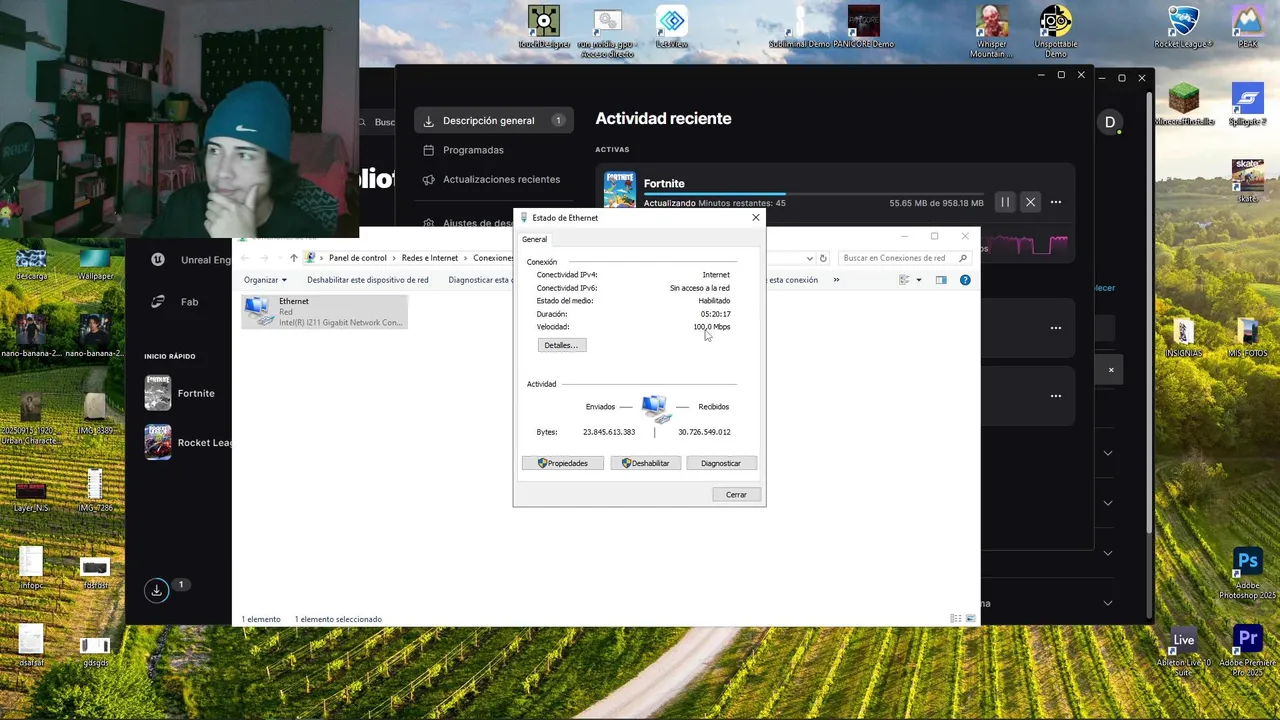Click received bytes value 30.726.549.012
The image size is (1280, 720).
pos(704,432)
